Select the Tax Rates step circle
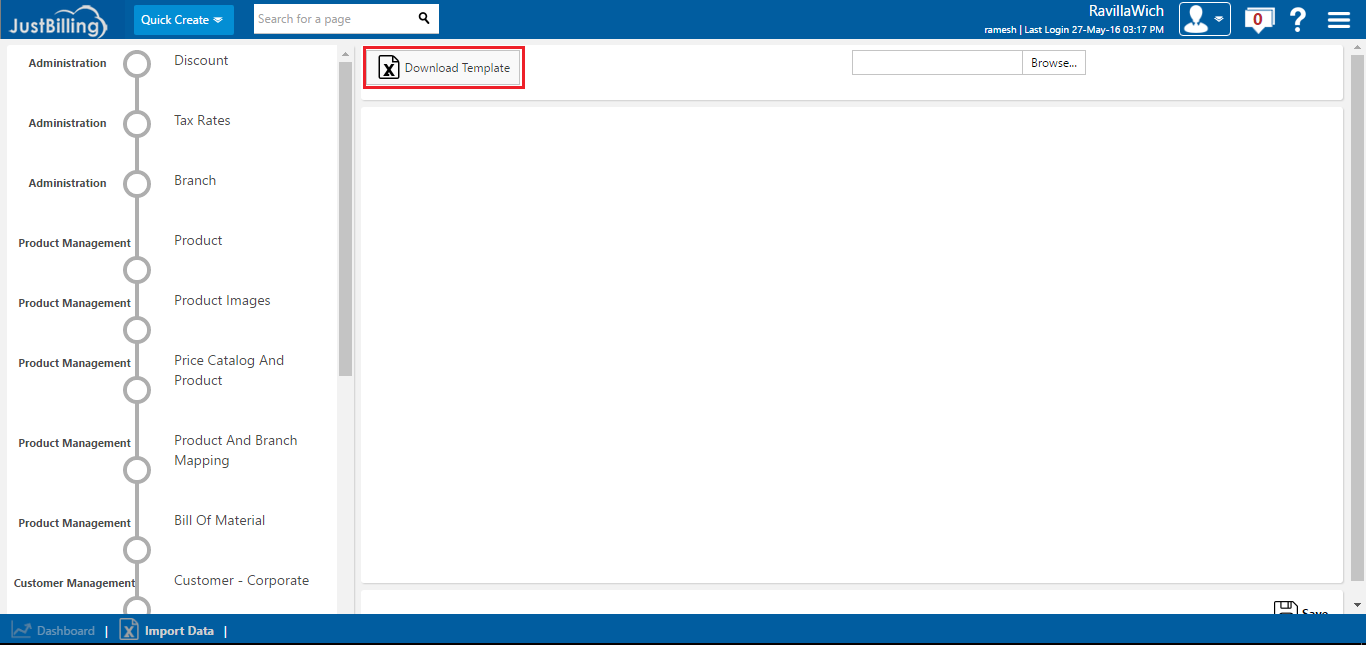1366x645 pixels. 137,124
